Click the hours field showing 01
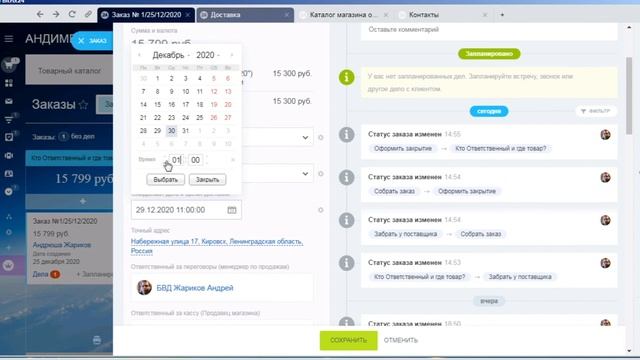640x360 pixels. click(x=176, y=160)
